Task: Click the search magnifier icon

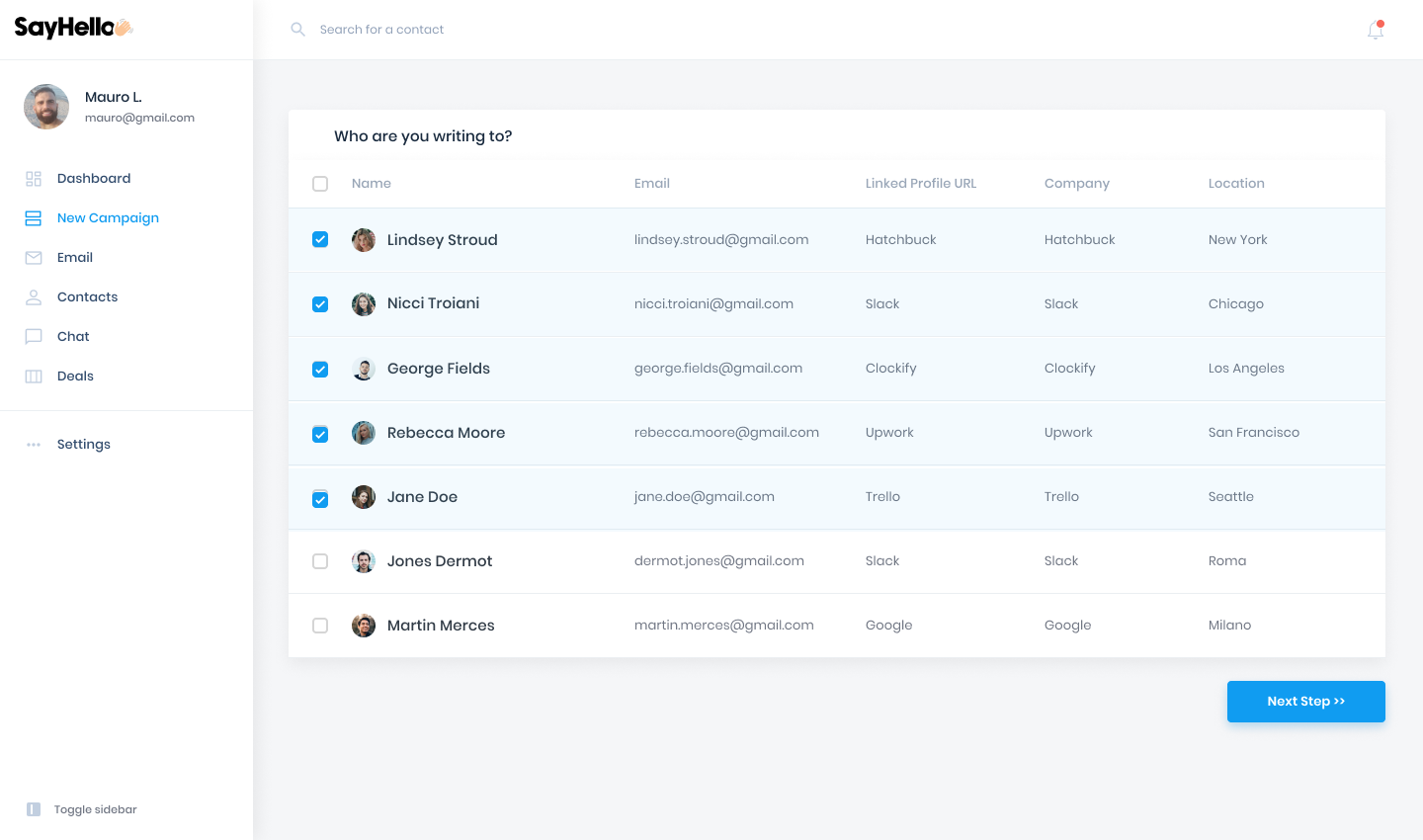Action: [297, 30]
